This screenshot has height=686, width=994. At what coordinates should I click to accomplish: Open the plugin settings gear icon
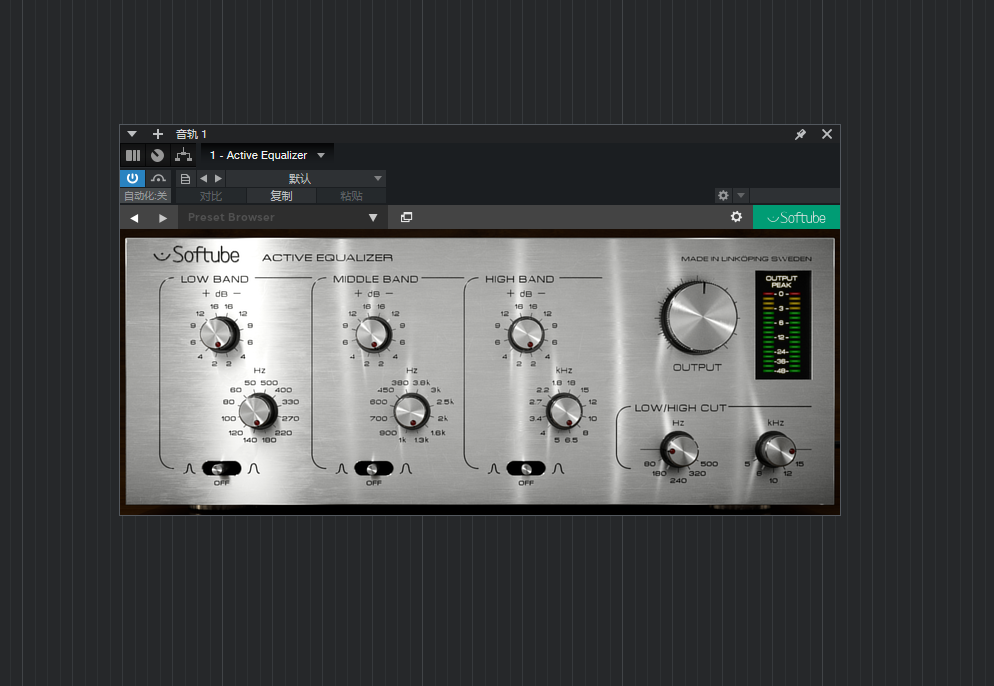[x=737, y=216]
